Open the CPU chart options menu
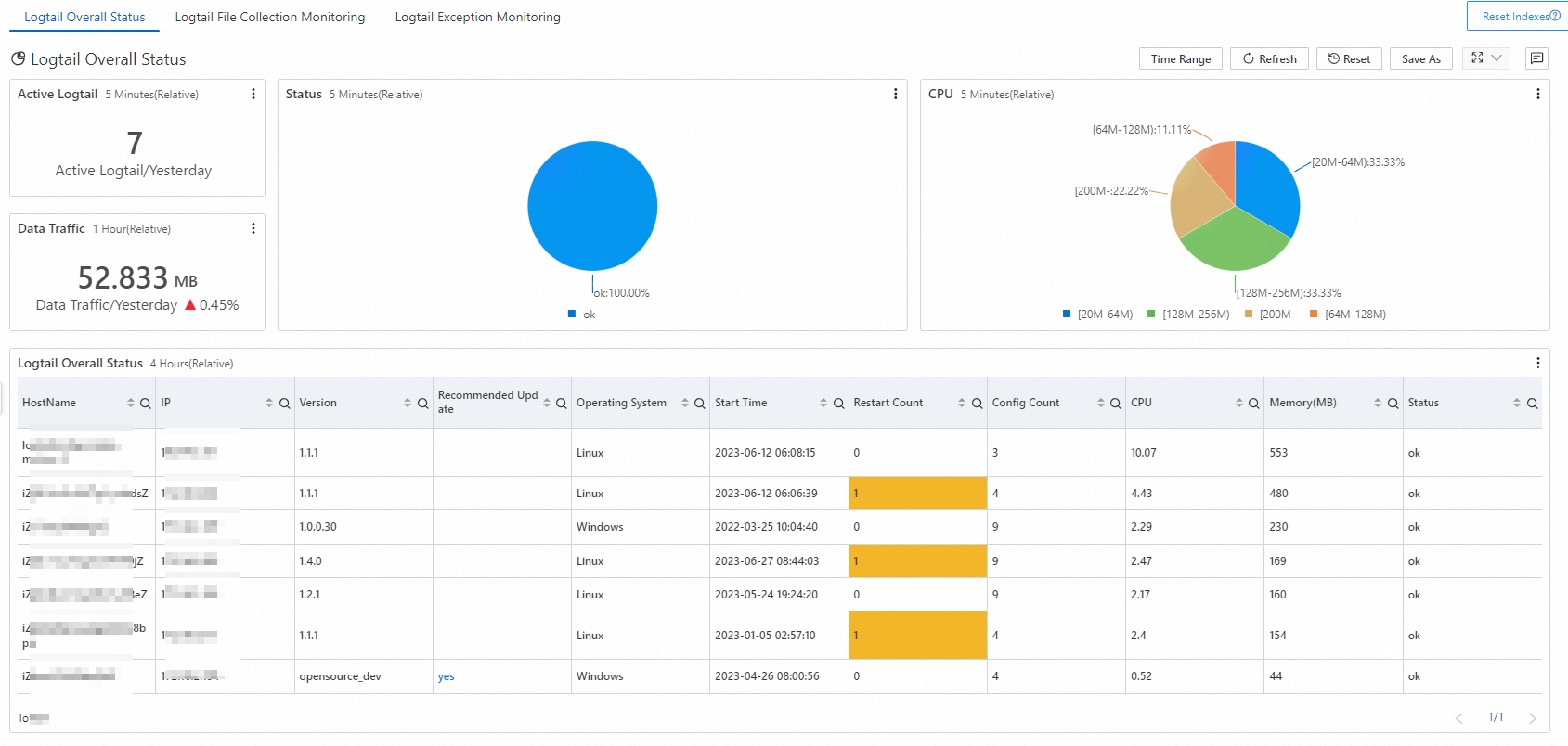The image size is (1568, 746). point(1537,94)
